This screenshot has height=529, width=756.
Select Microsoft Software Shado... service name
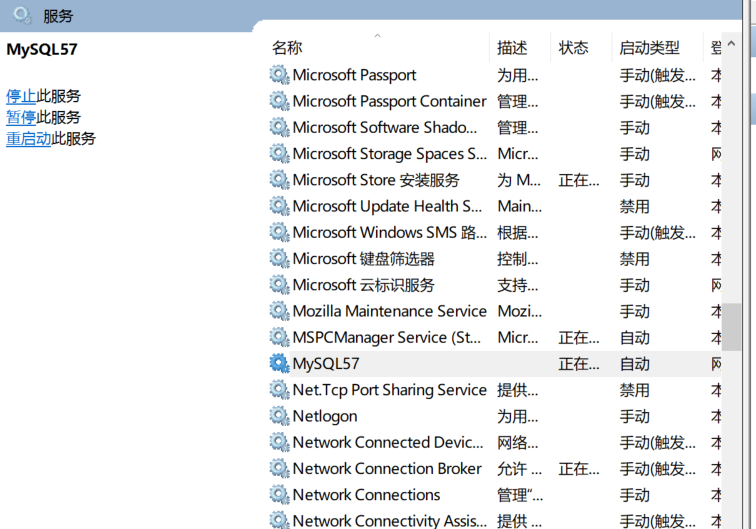pyautogui.click(x=385, y=127)
